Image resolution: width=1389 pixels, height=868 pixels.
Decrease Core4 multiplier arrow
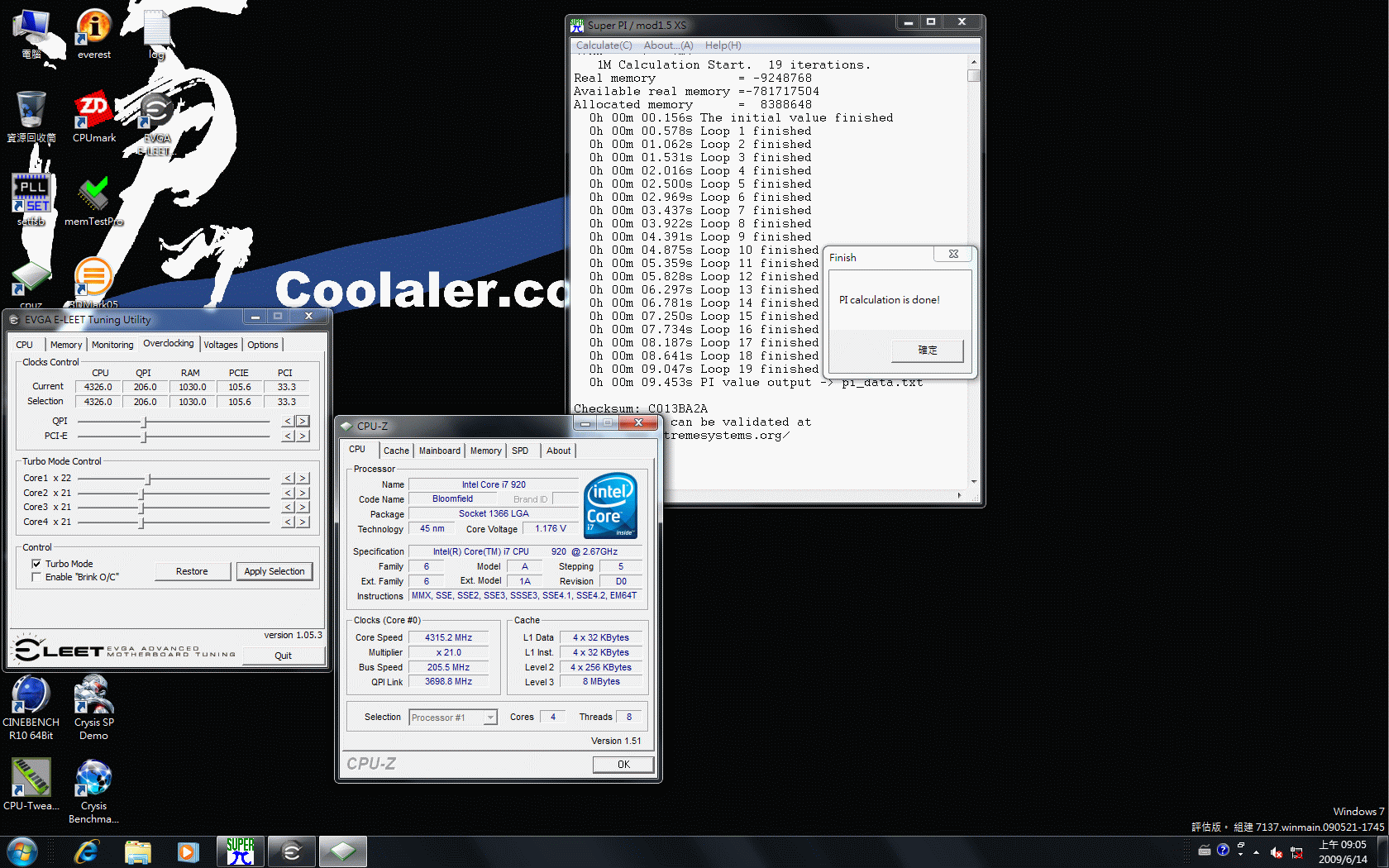click(x=288, y=522)
